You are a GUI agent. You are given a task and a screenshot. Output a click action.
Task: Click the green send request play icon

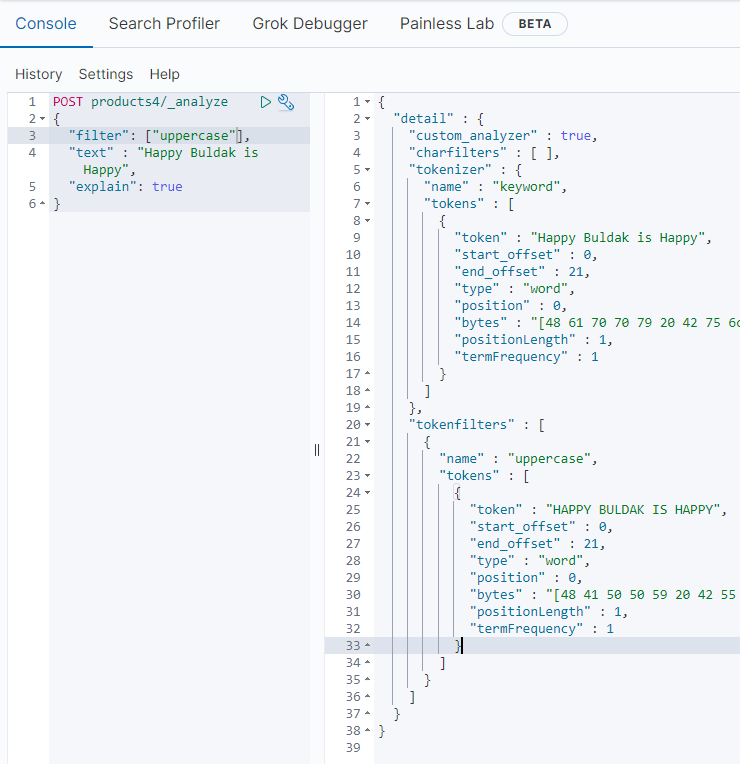tap(266, 102)
